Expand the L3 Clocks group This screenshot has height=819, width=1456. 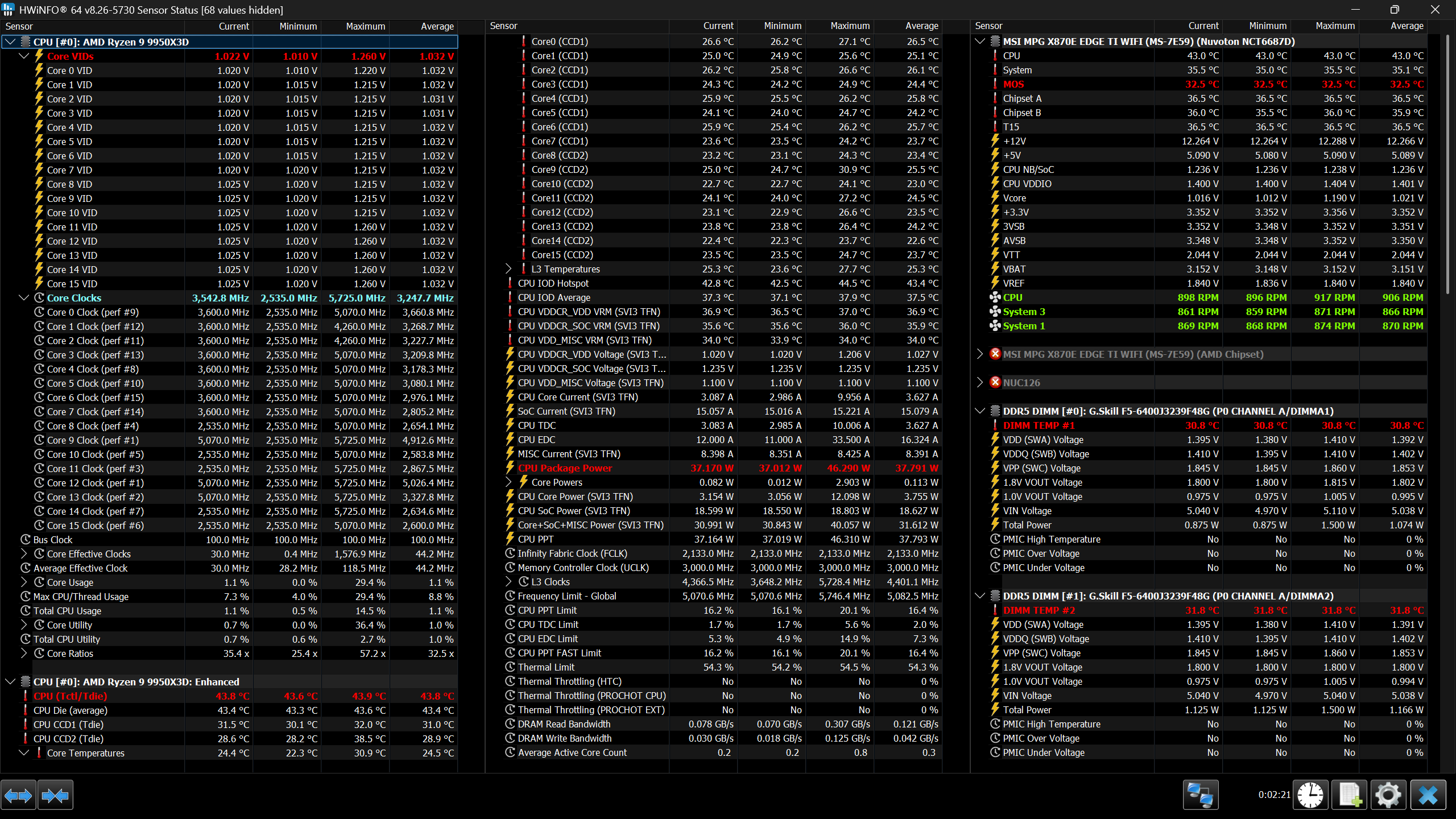[508, 582]
